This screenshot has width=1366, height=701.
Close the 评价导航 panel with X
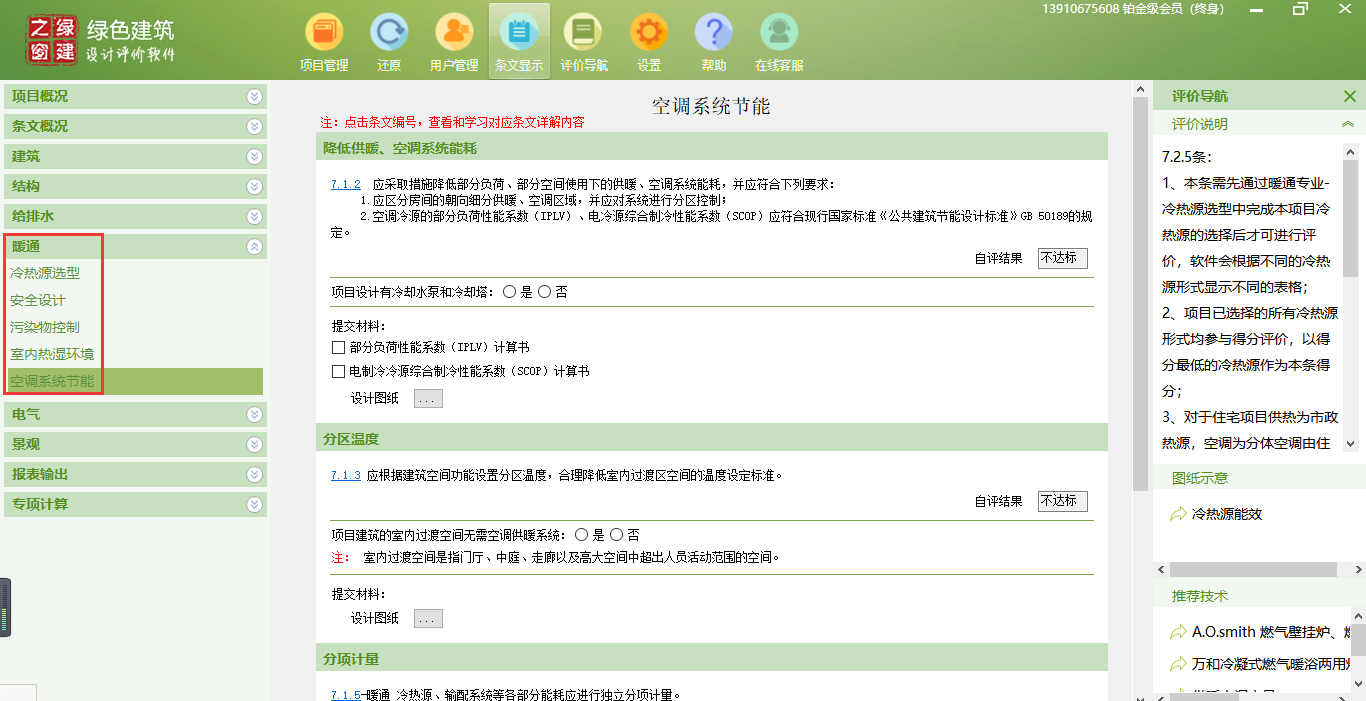[1349, 96]
